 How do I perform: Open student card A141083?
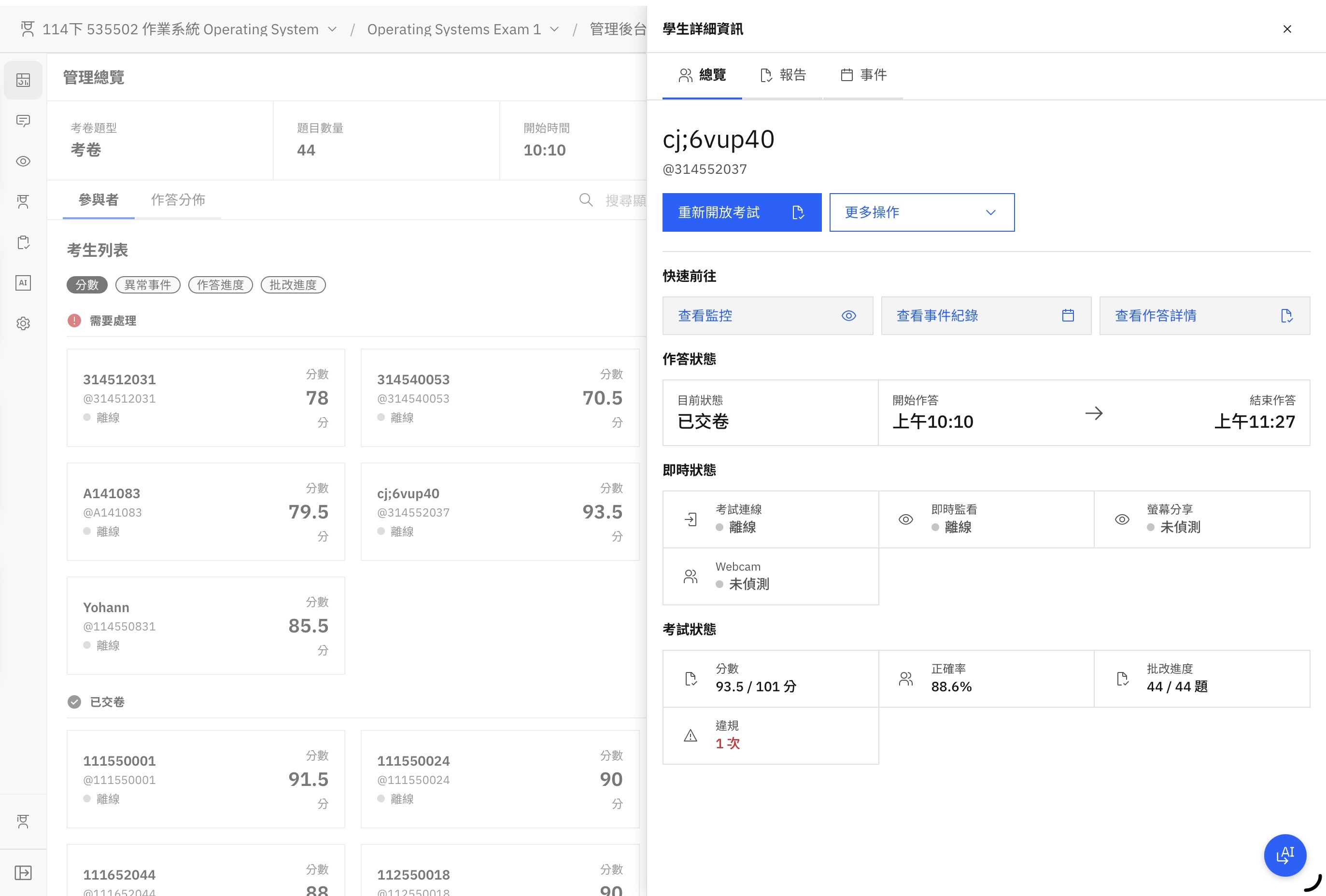pyautogui.click(x=205, y=512)
